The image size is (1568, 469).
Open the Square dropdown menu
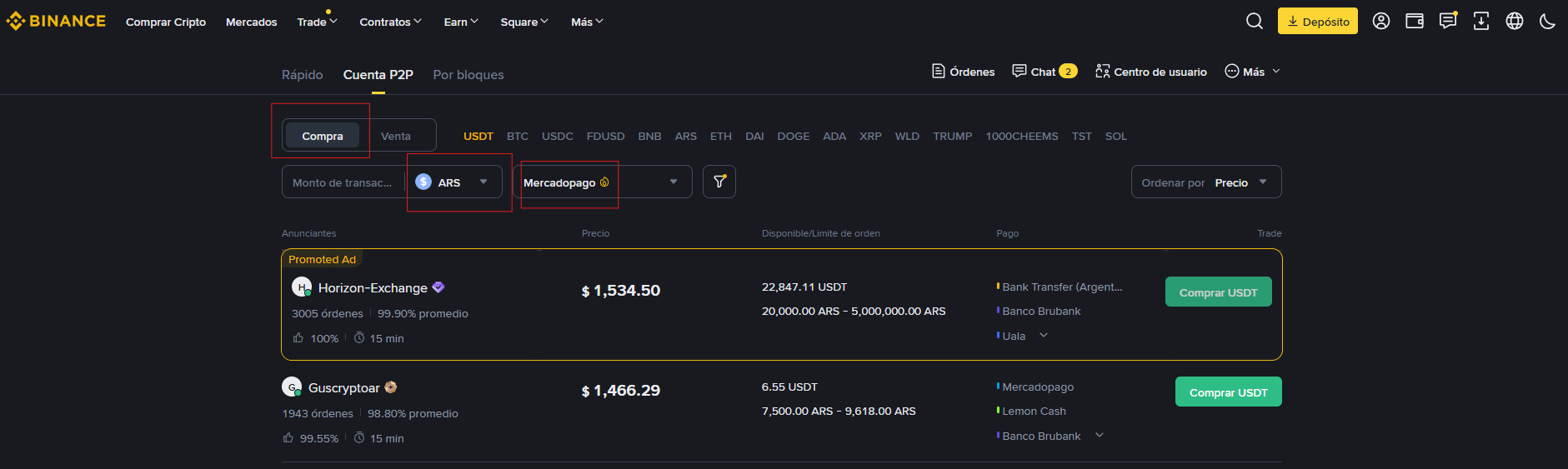[524, 22]
